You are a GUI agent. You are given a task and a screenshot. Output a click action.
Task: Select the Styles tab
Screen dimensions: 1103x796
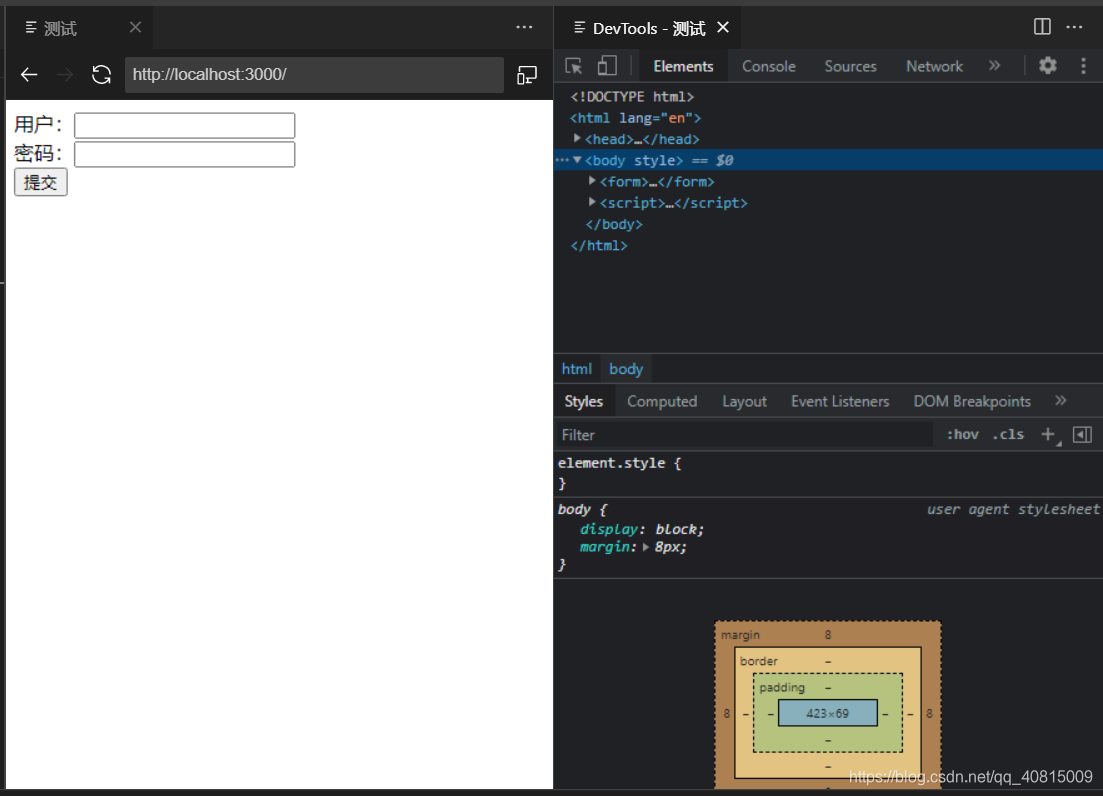[x=584, y=402]
